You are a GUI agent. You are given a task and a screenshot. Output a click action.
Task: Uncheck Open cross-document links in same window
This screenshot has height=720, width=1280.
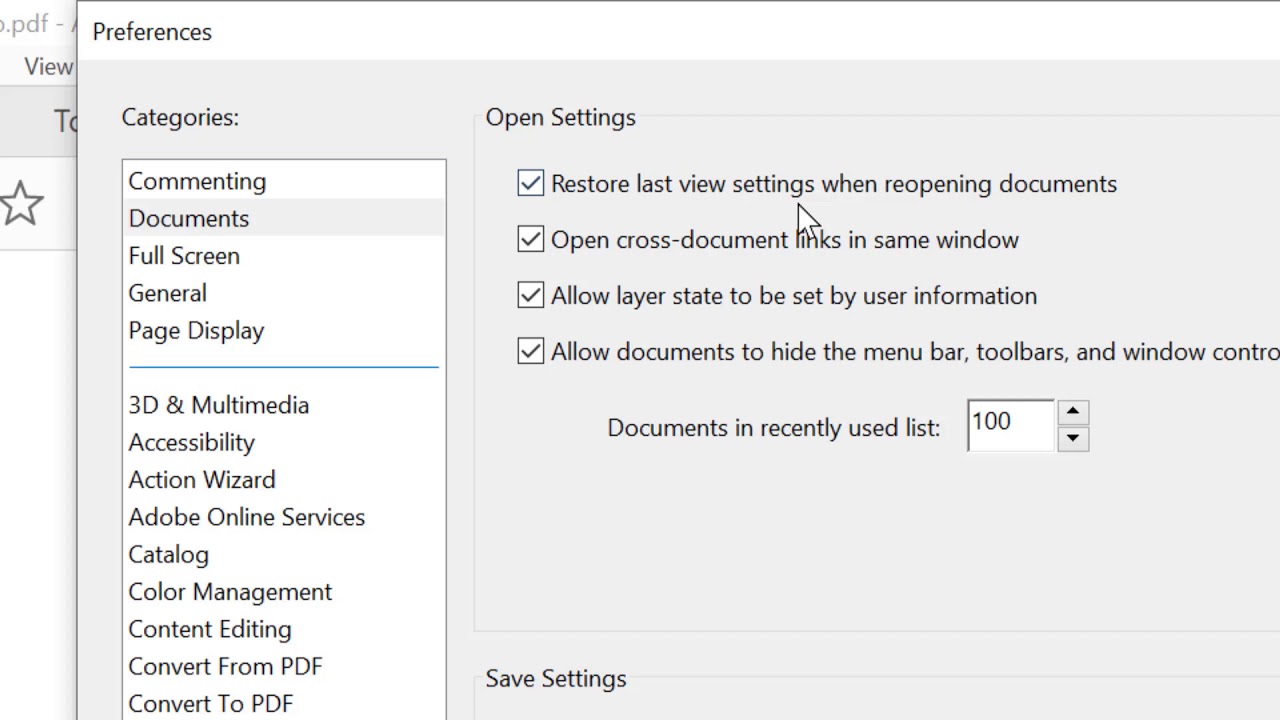[x=531, y=240]
